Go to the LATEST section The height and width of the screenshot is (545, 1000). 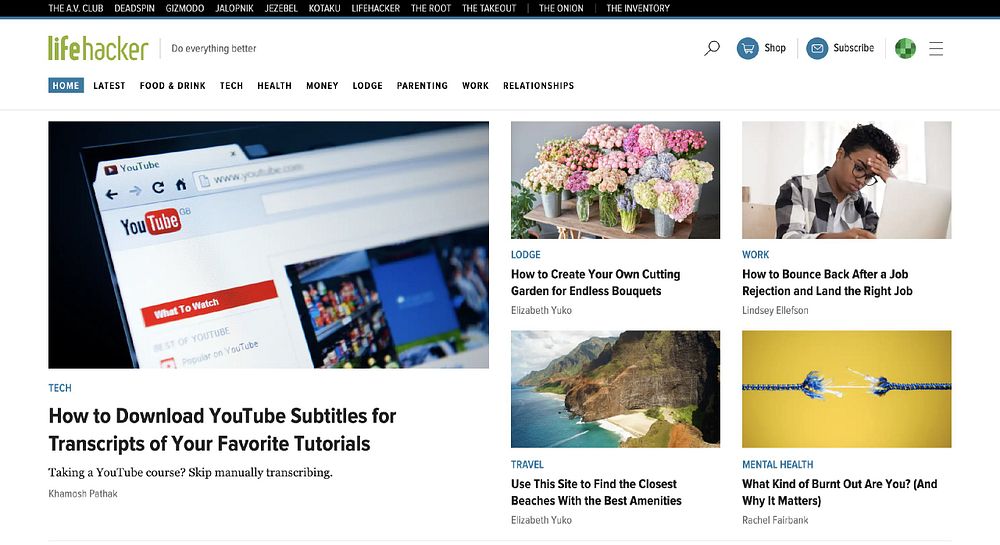109,85
